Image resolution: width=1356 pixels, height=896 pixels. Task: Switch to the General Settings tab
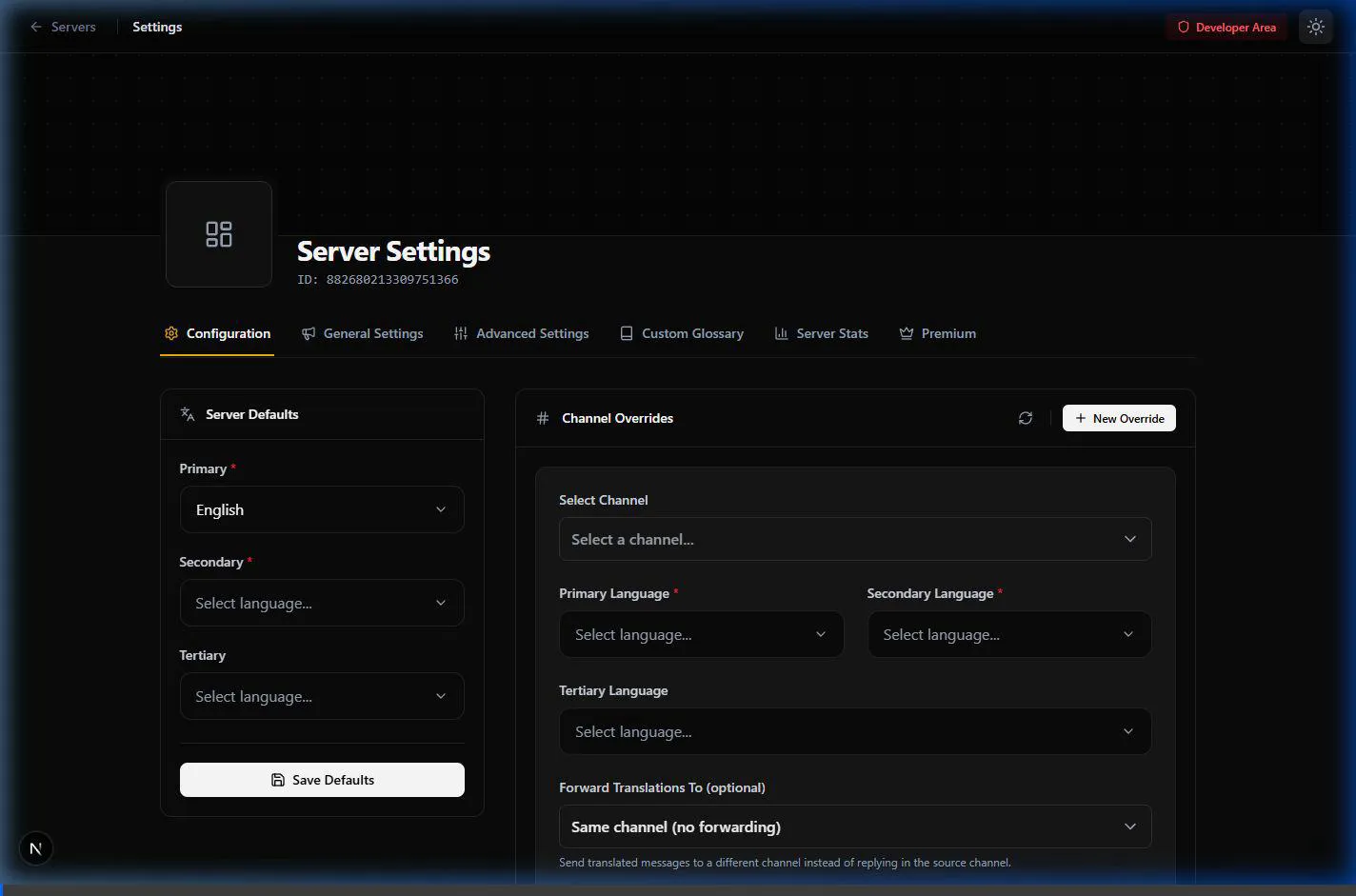point(372,333)
